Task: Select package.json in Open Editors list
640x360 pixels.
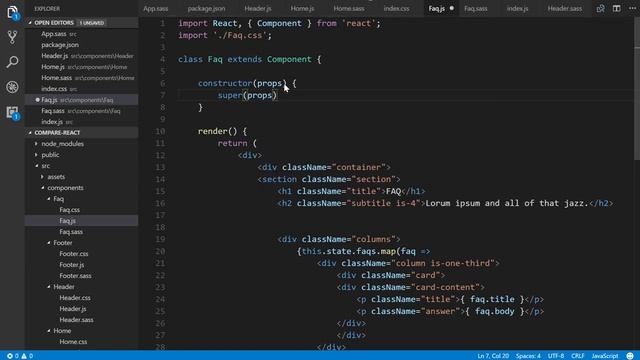Action: coord(60,45)
